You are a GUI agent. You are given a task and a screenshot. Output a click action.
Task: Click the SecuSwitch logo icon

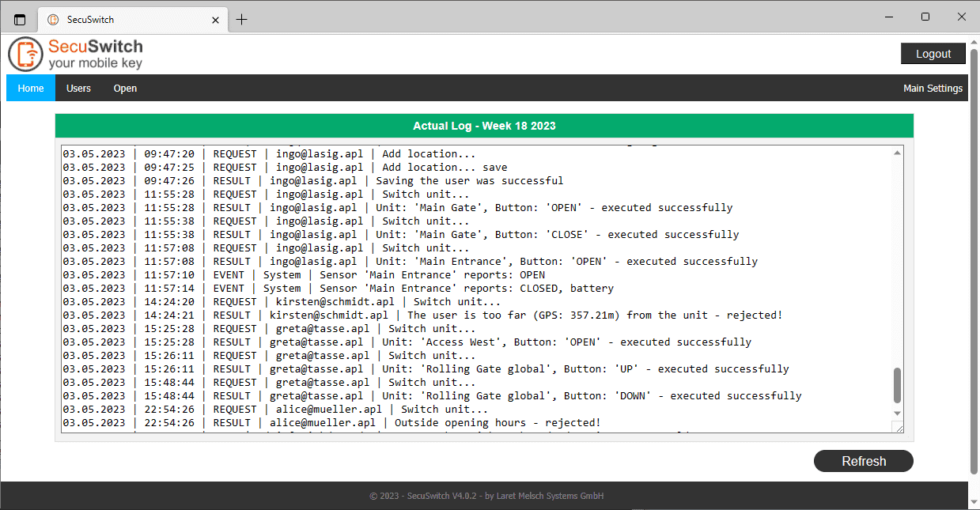(x=26, y=54)
